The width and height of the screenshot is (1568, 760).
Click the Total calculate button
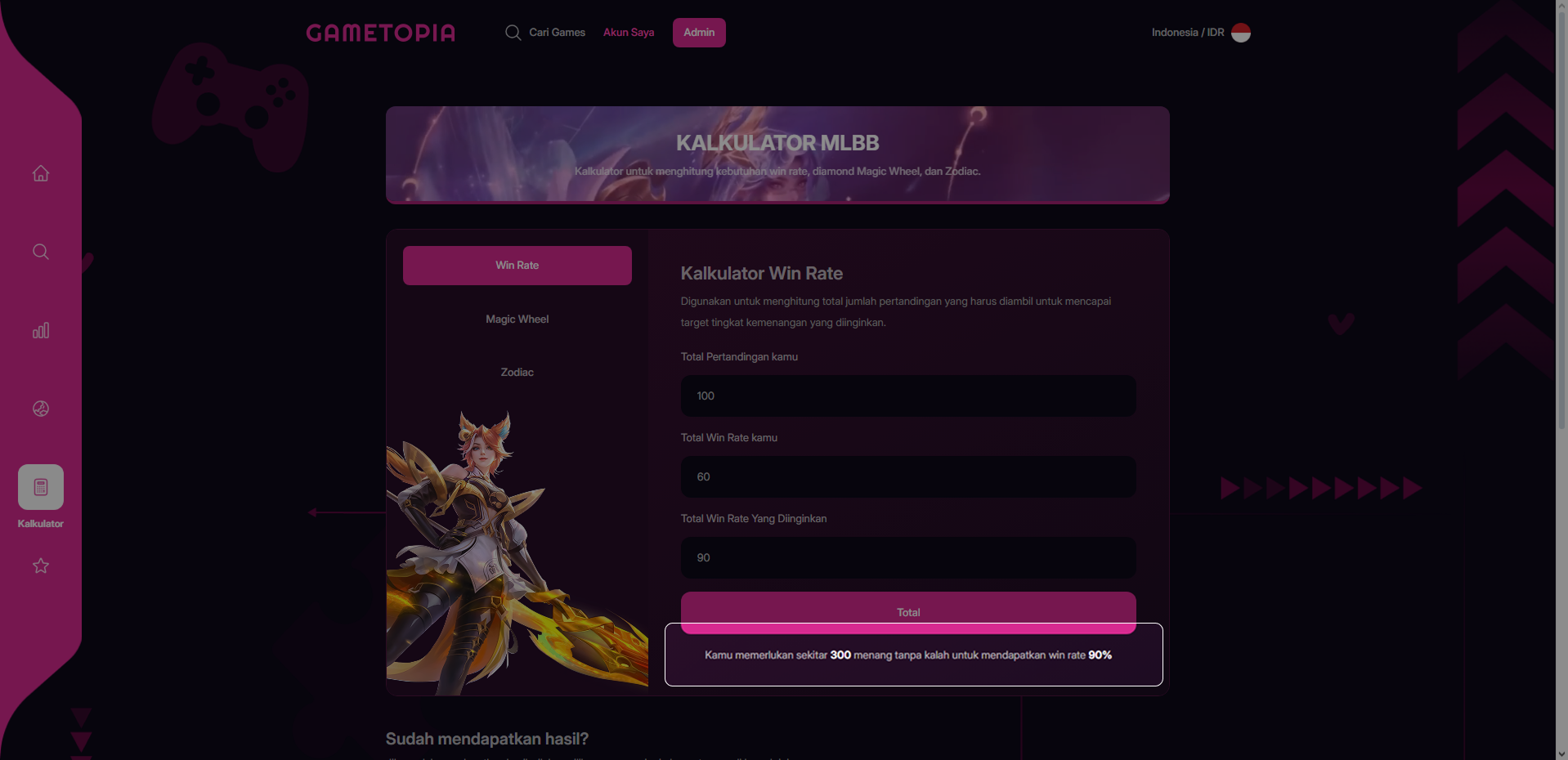click(x=908, y=612)
